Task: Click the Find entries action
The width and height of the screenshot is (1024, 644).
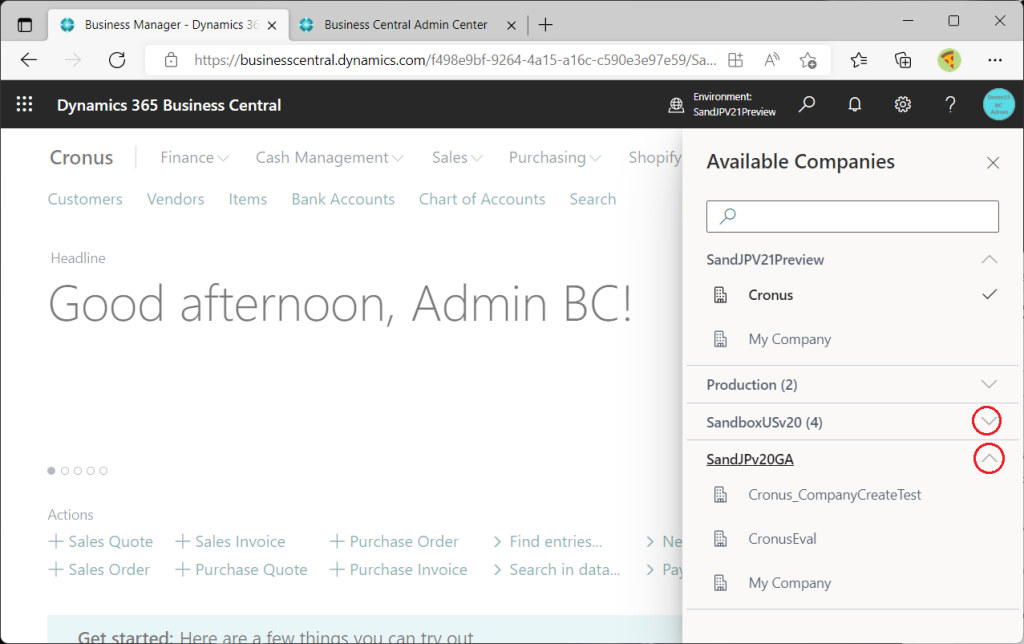Action: tap(547, 541)
